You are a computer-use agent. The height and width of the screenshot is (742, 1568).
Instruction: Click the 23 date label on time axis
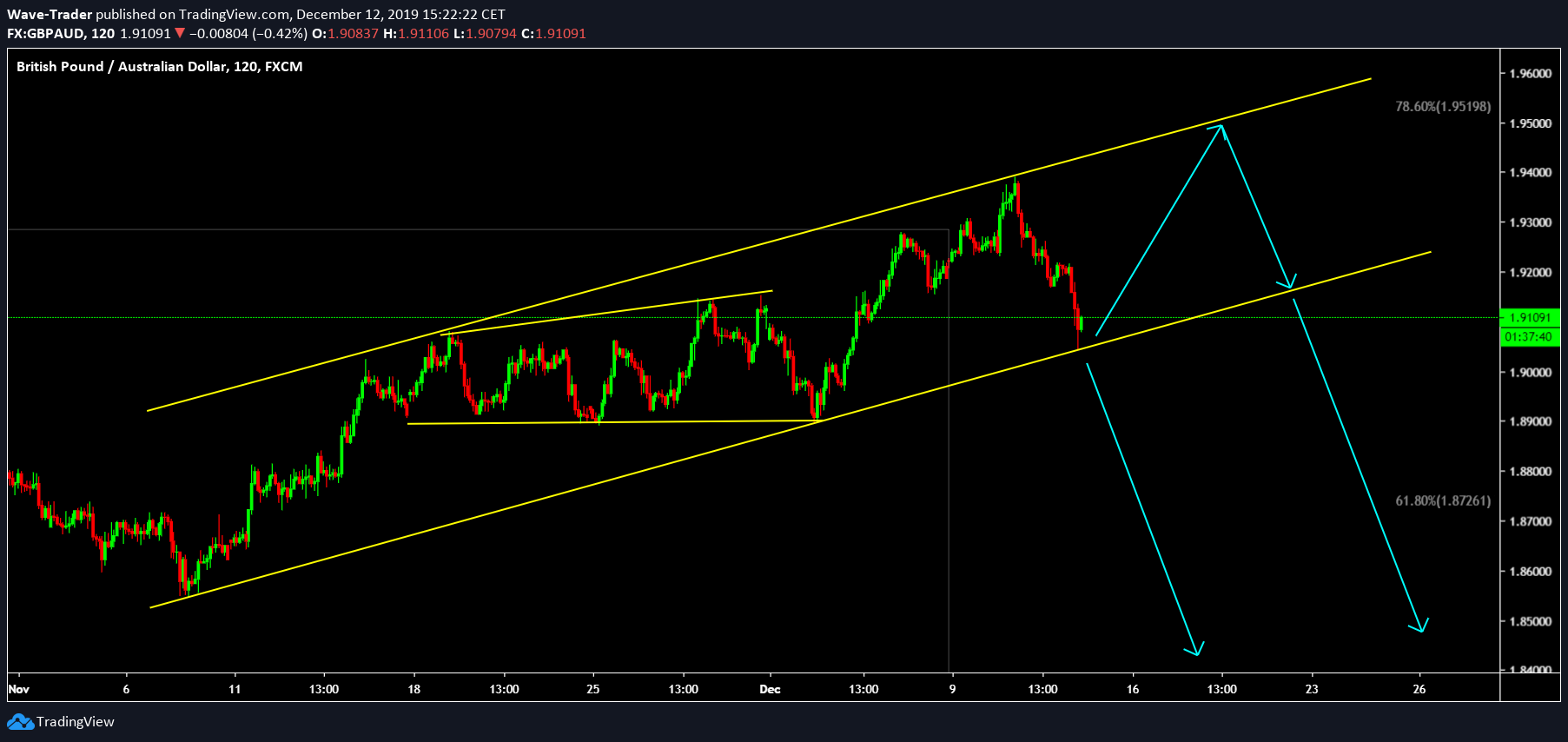pyautogui.click(x=1312, y=689)
